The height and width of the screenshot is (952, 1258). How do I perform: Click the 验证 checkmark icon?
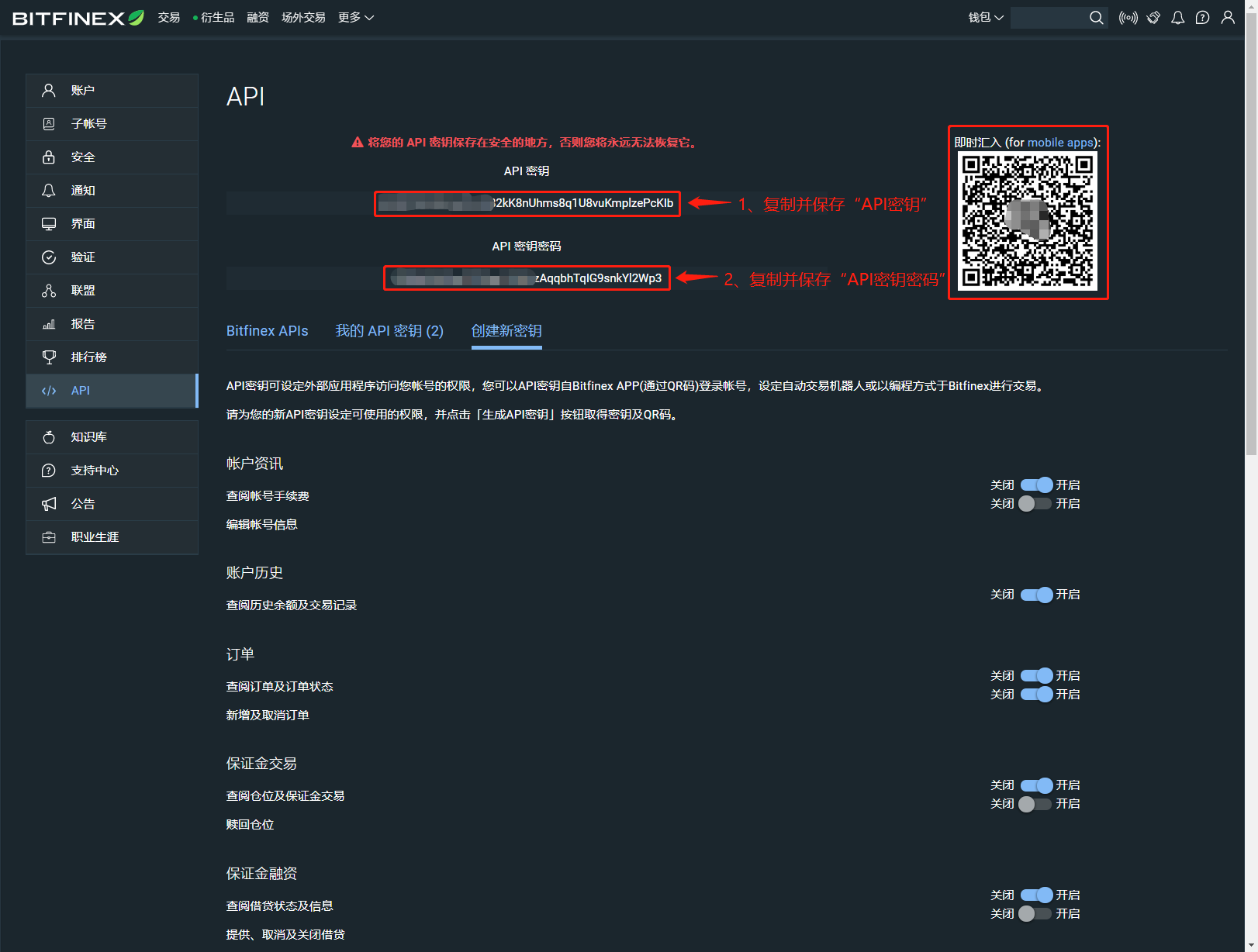coord(49,257)
